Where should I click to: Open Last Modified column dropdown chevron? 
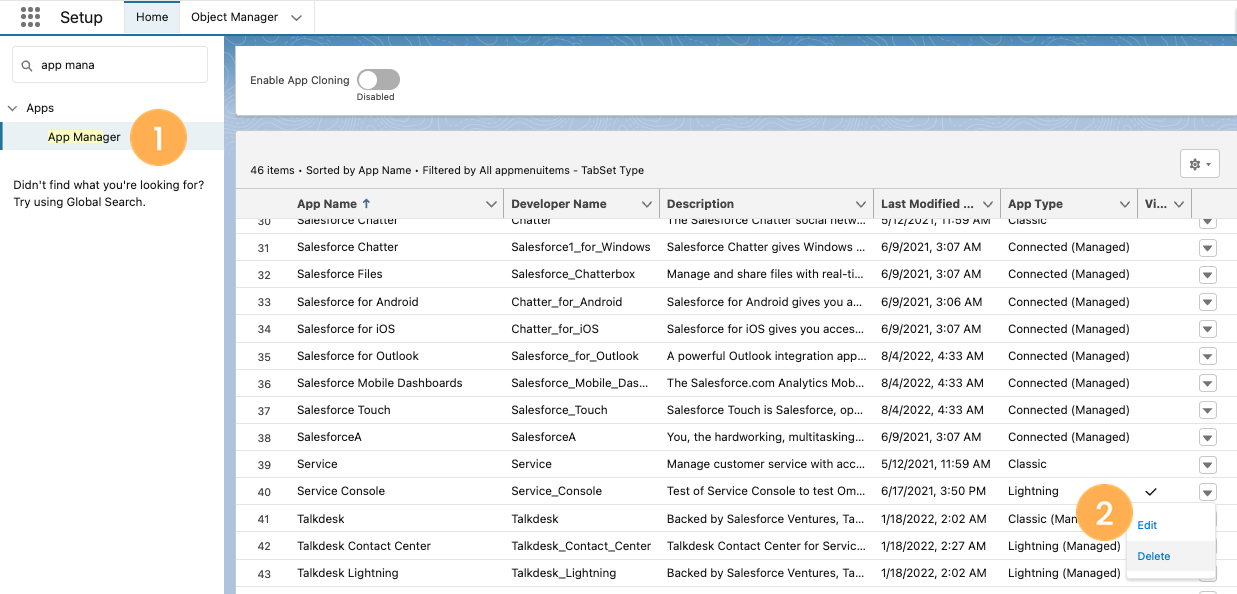989,204
